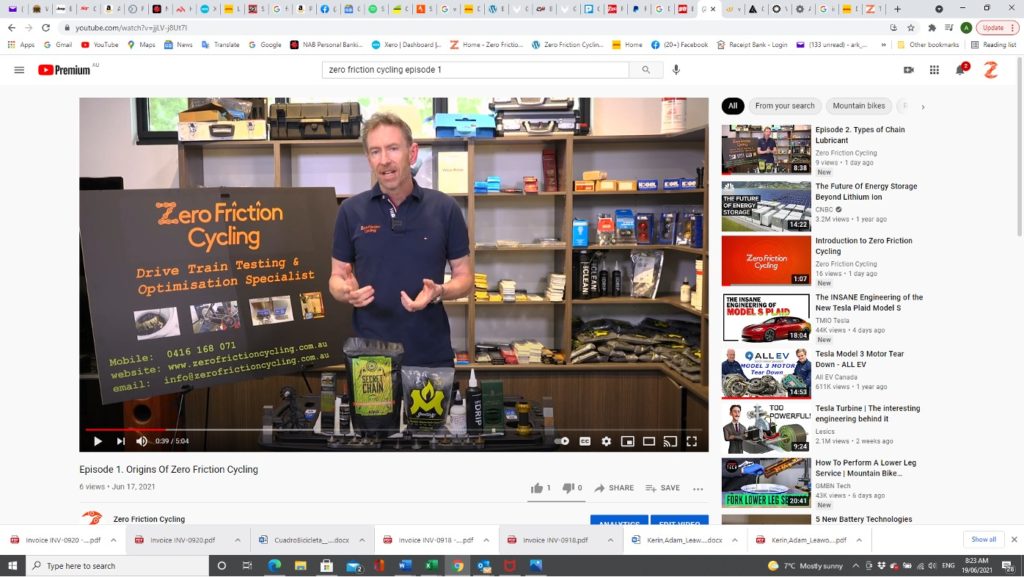Open the Windows Start menu

pyautogui.click(x=12, y=565)
